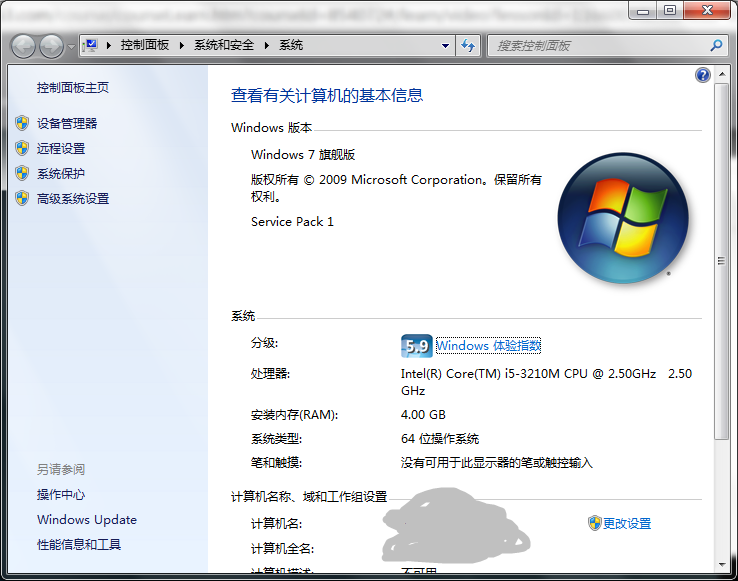Click the vertical scrollbar thumb
The height and width of the screenshot is (581, 738).
click(x=722, y=261)
